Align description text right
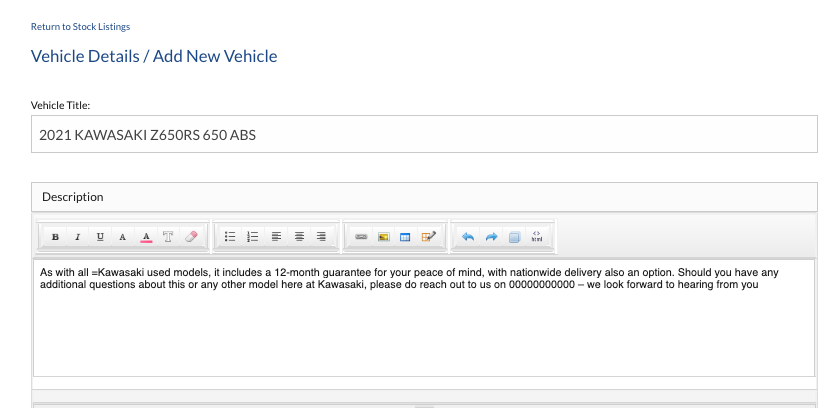Screen dimensions: 829x408 click(x=321, y=237)
